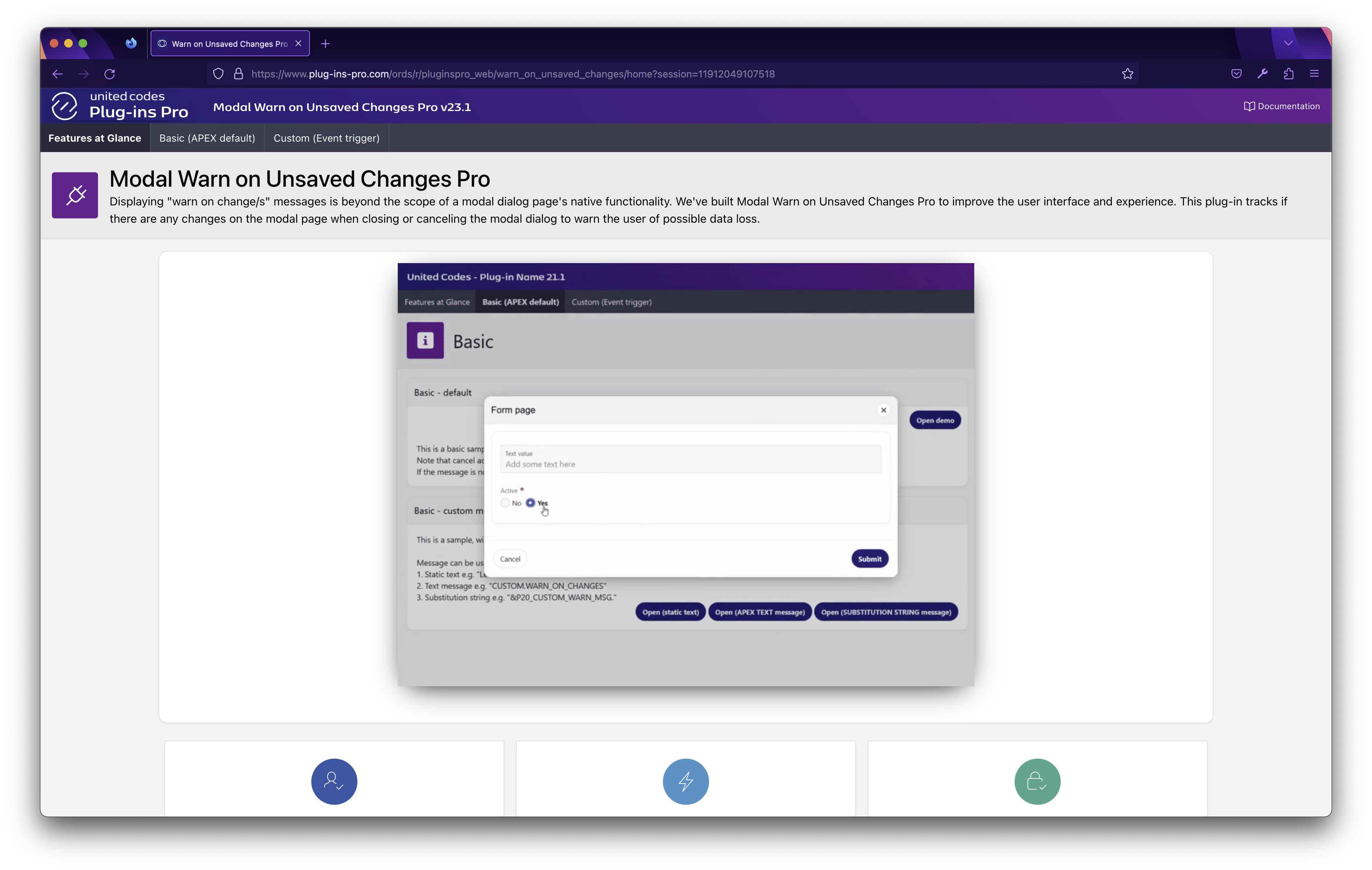Click the purple plug icon
Image resolution: width=1372 pixels, height=870 pixels.
[x=75, y=196]
